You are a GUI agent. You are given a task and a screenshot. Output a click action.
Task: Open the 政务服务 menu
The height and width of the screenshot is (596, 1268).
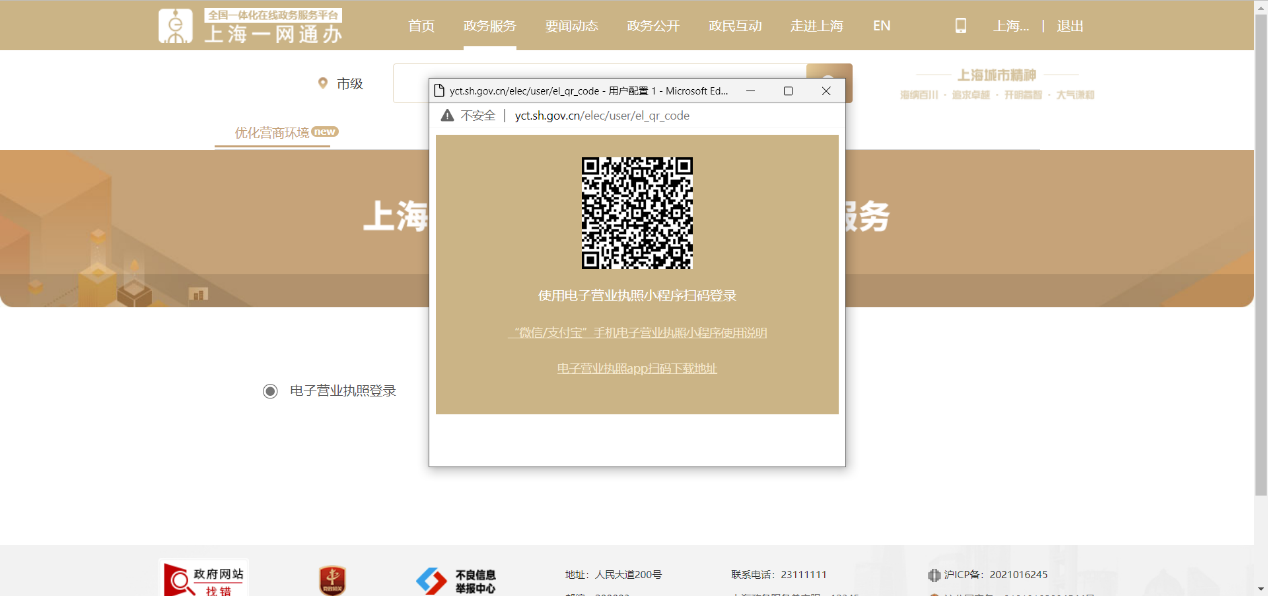click(x=490, y=26)
